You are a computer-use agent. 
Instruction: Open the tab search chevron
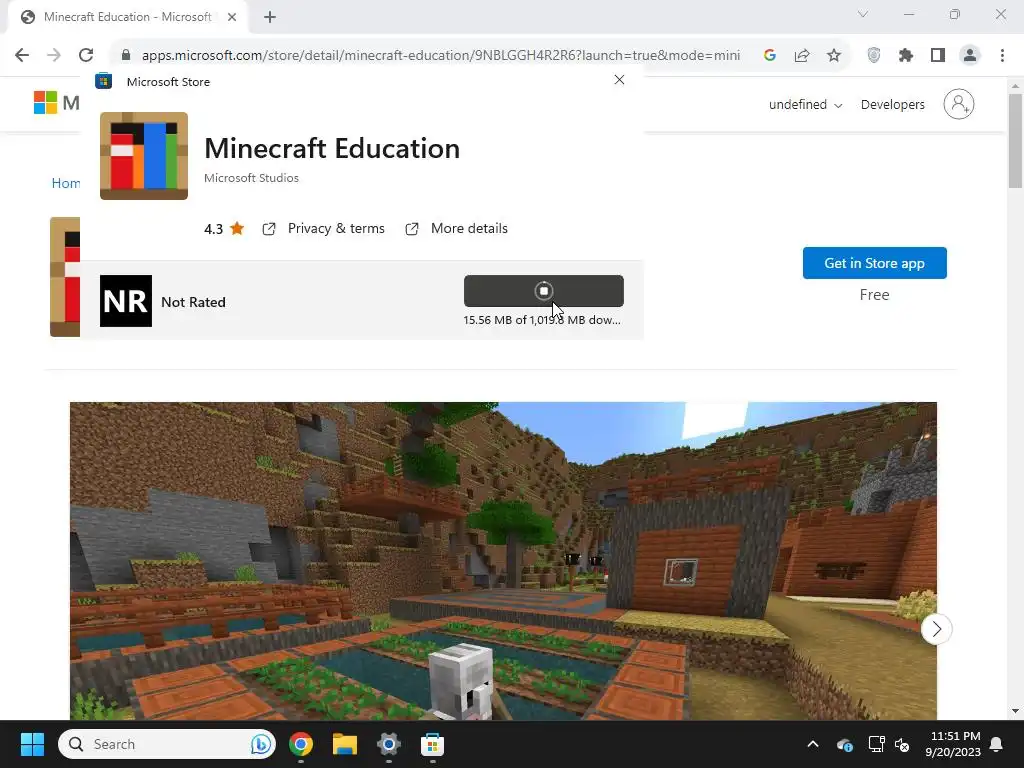pyautogui.click(x=863, y=14)
